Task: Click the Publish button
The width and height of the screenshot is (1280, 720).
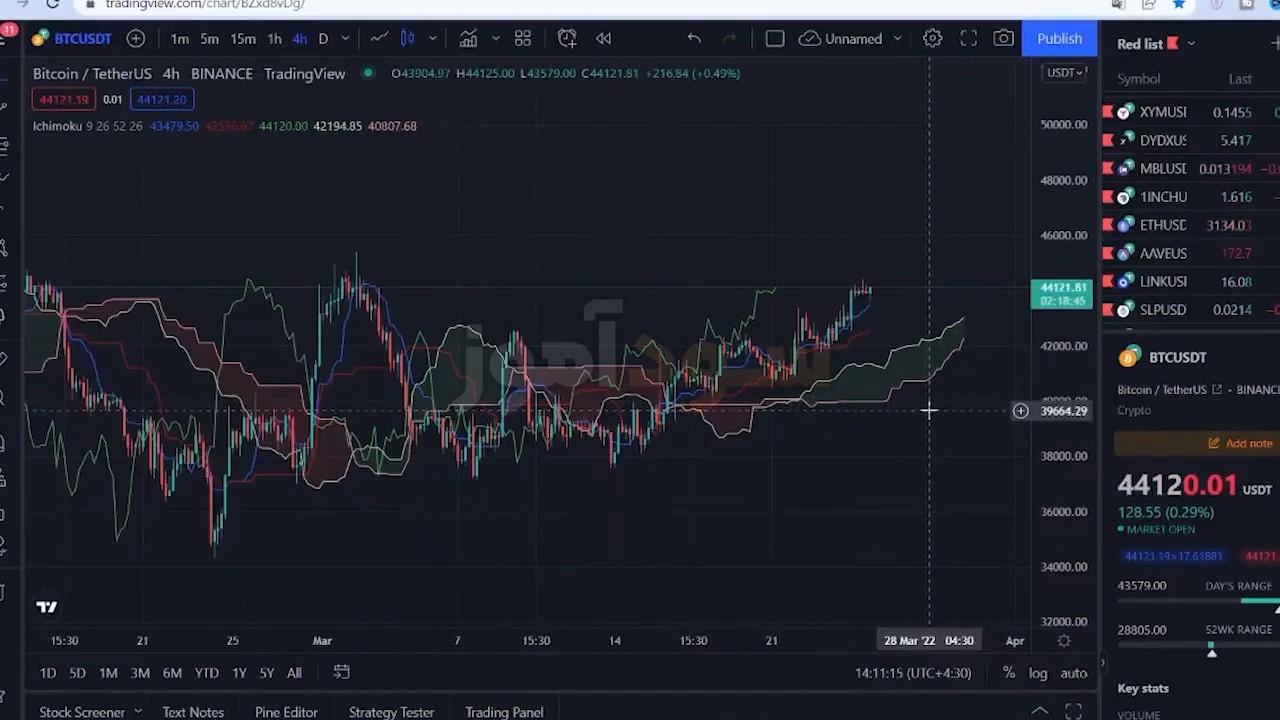Action: click(1059, 39)
